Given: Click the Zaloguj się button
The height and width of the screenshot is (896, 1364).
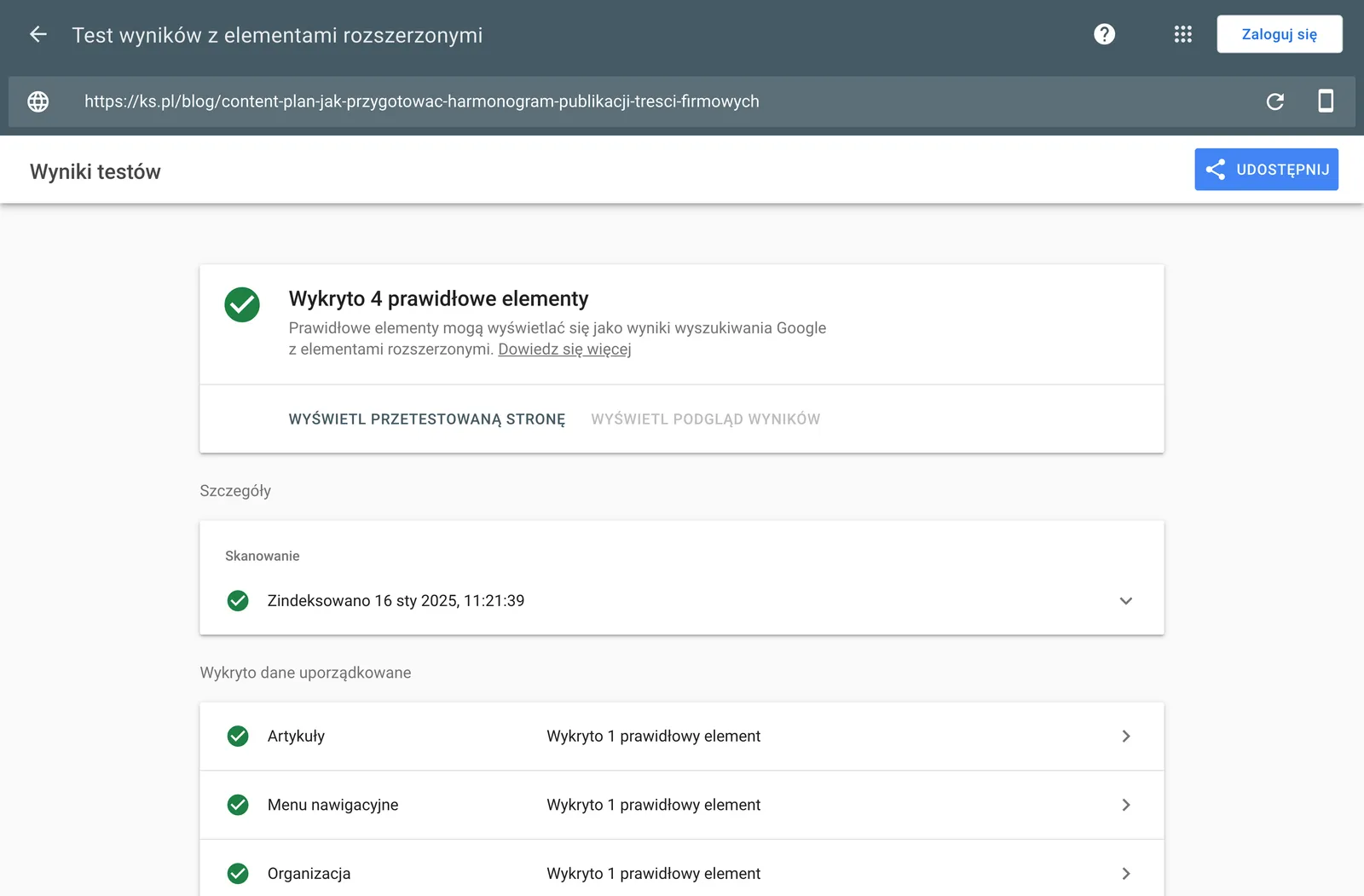Looking at the screenshot, I should [1279, 34].
